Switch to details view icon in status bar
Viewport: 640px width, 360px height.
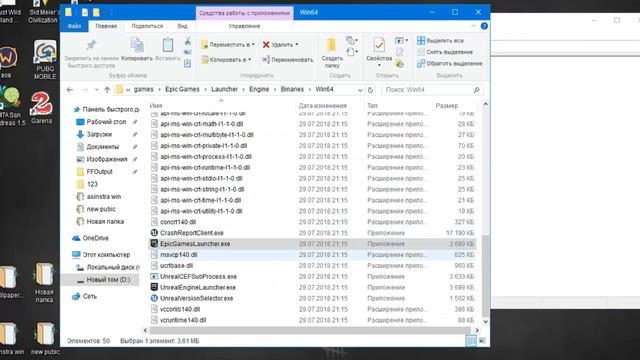coord(471,340)
